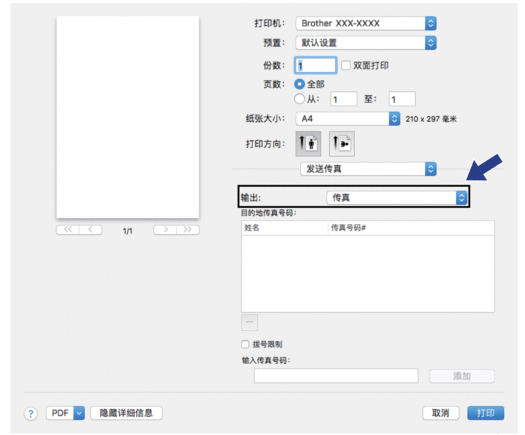Select the 从 page range radio button
This screenshot has width=525, height=435.
(x=300, y=99)
